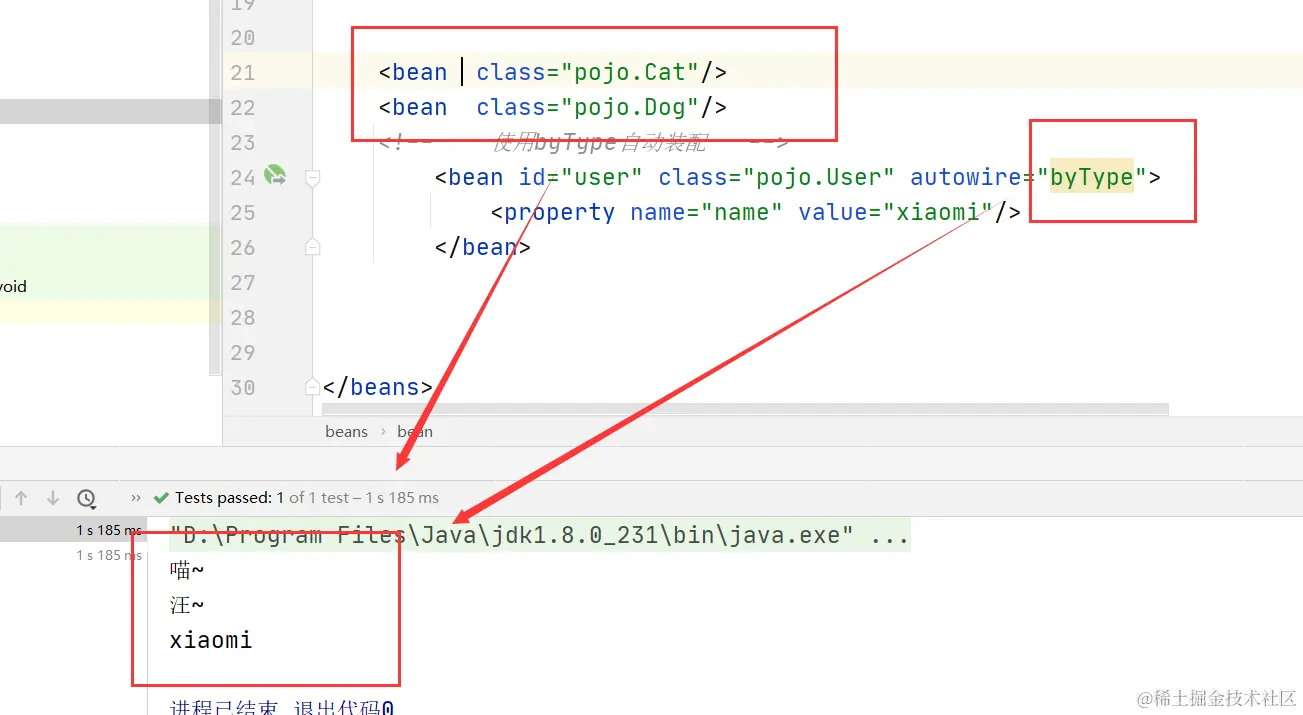Image resolution: width=1303 pixels, height=715 pixels.
Task: Click line number 20 in gutter
Action: click(x=243, y=38)
